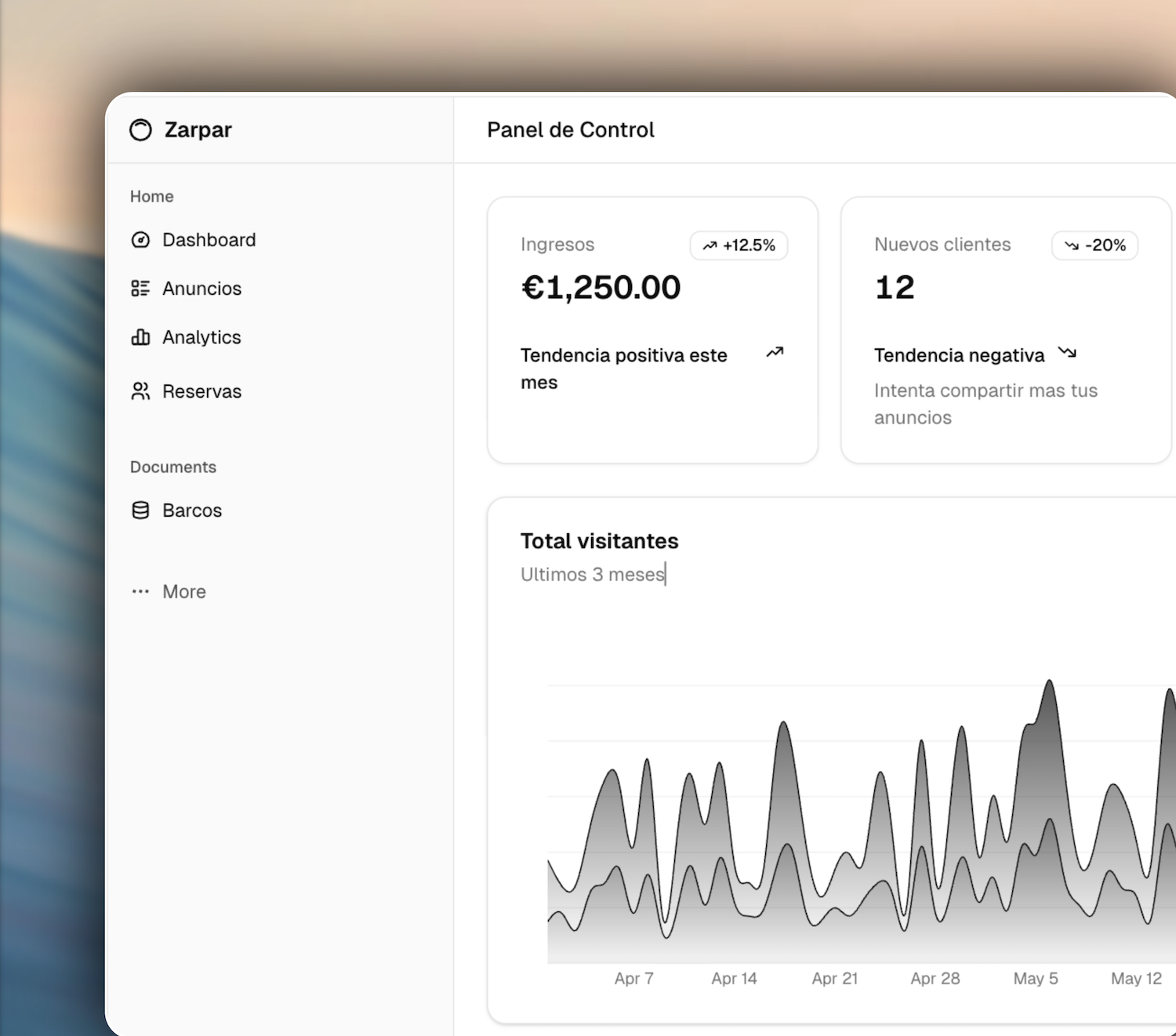1176x1036 pixels.
Task: Click the Zarpar brand name
Action: 198,130
